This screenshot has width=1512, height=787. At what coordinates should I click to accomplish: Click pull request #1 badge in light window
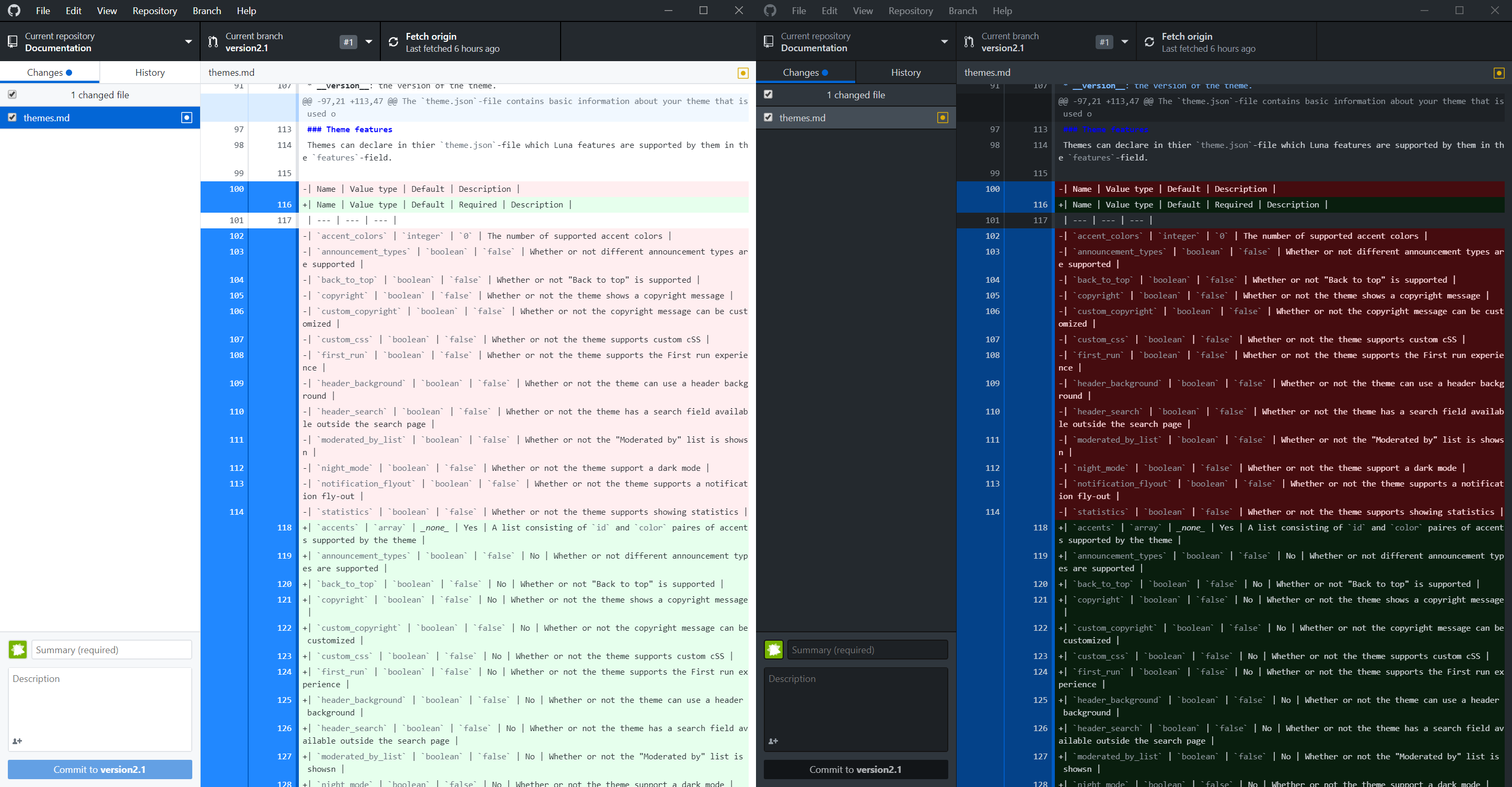348,42
